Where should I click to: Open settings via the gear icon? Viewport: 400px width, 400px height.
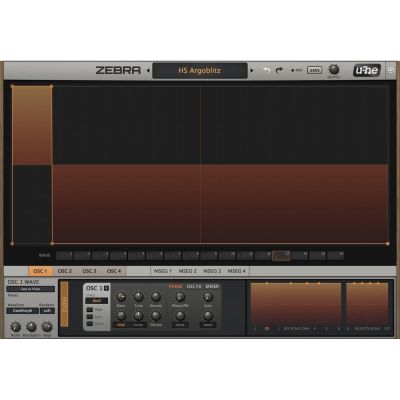[x=391, y=70]
